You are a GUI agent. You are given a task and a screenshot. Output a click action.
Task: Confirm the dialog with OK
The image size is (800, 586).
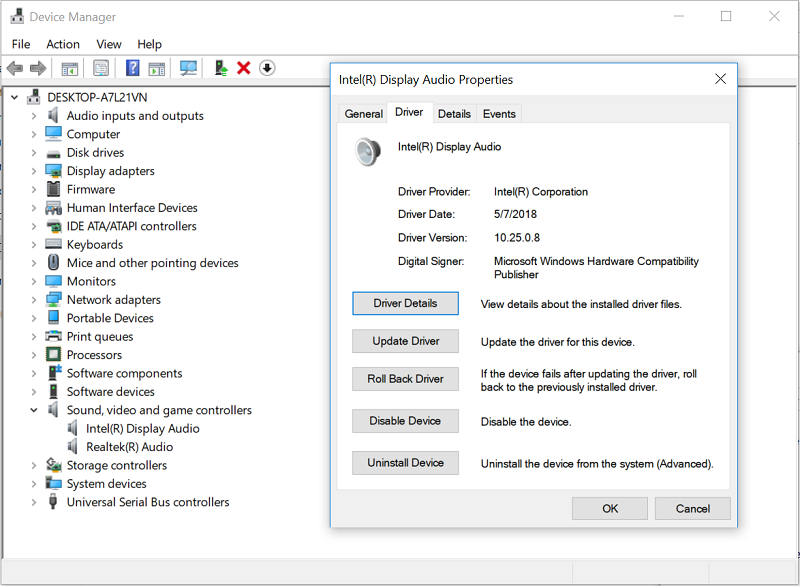coord(610,508)
